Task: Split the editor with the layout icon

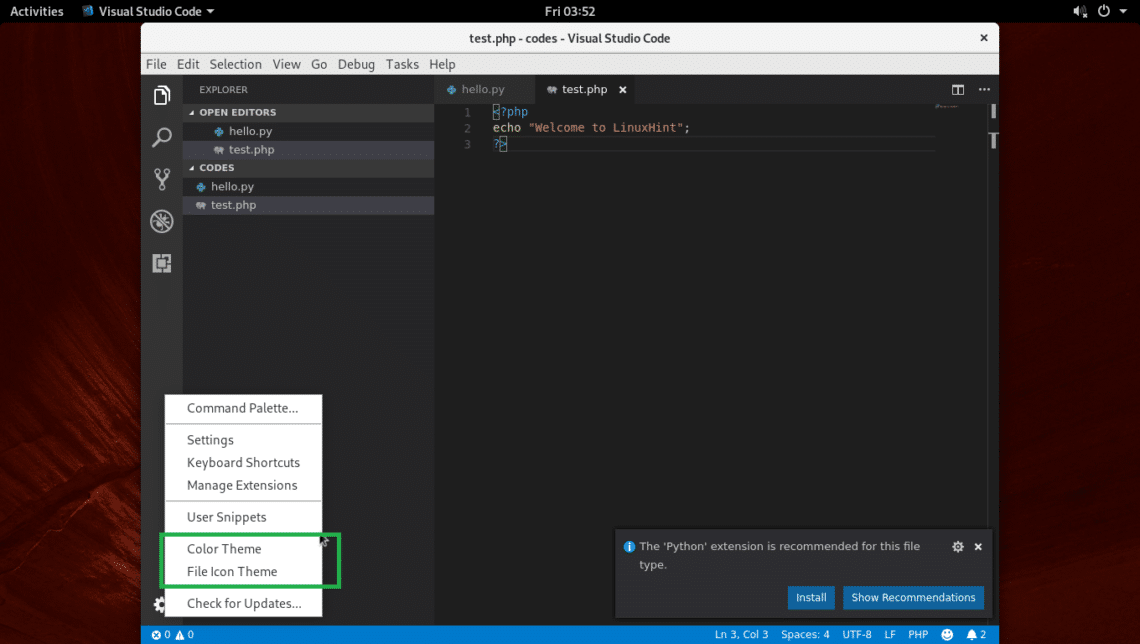Action: tap(957, 90)
